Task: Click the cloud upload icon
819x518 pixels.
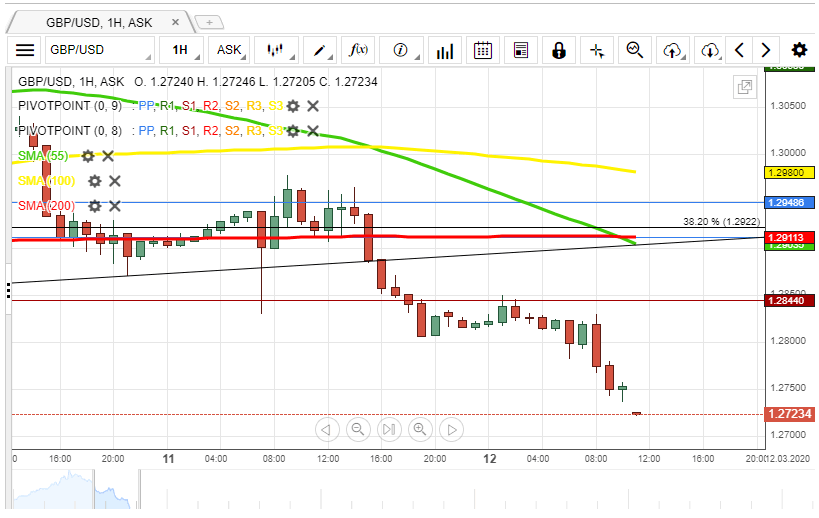Action: pos(673,50)
